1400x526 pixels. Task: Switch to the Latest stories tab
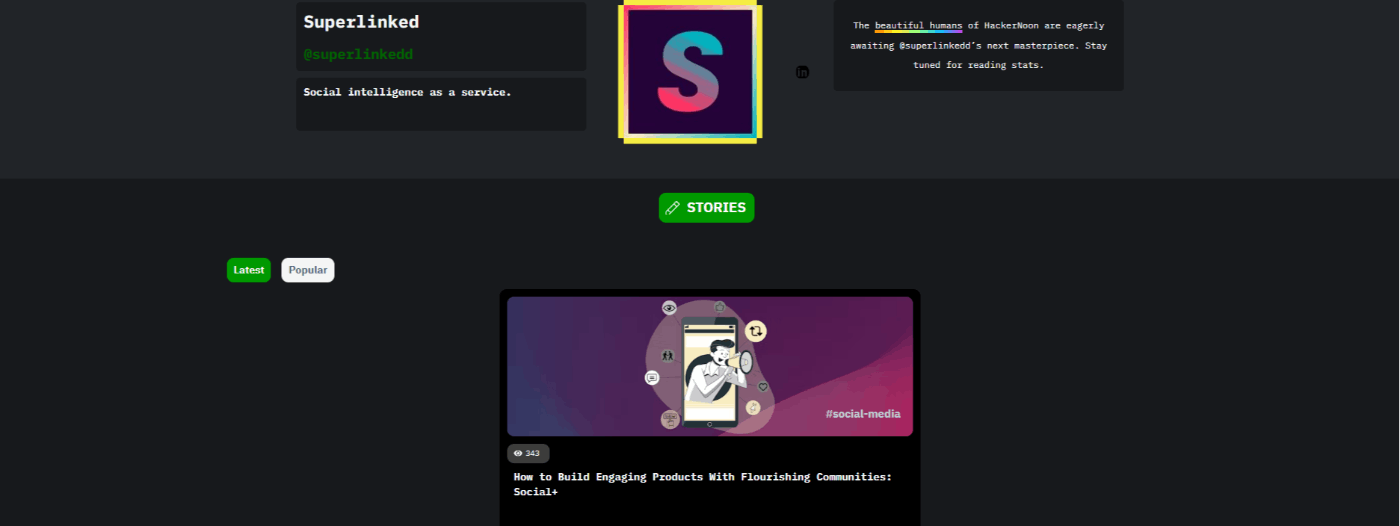[249, 270]
